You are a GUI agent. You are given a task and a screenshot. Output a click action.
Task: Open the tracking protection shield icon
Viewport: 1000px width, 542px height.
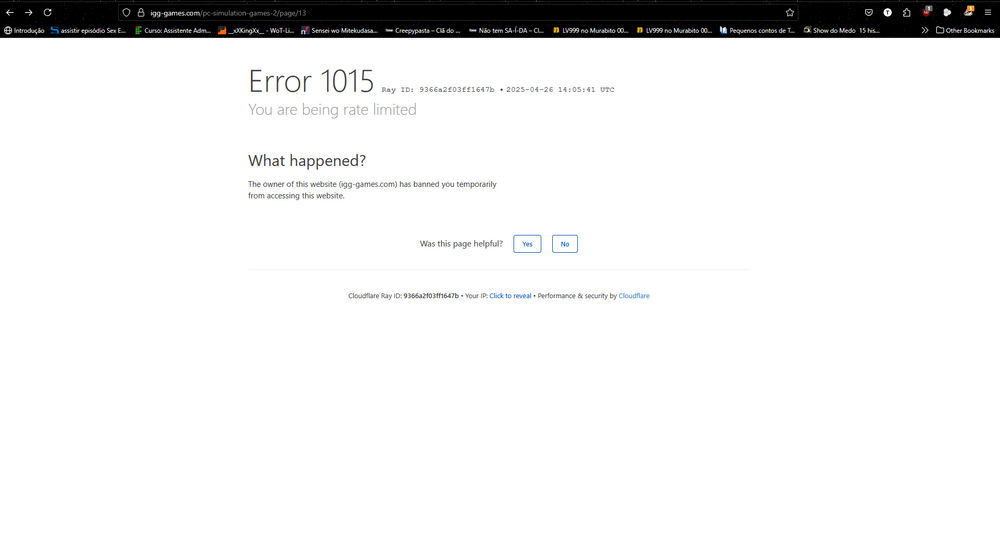(x=126, y=13)
